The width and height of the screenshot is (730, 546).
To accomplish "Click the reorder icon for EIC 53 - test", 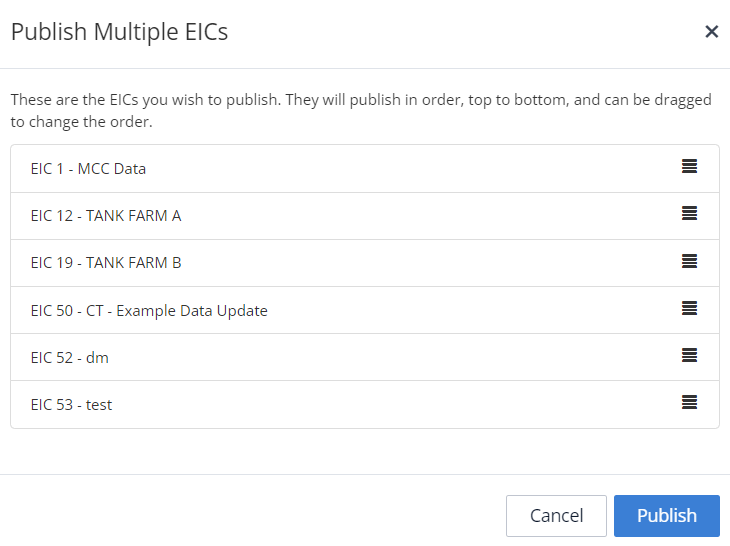I will click(689, 402).
